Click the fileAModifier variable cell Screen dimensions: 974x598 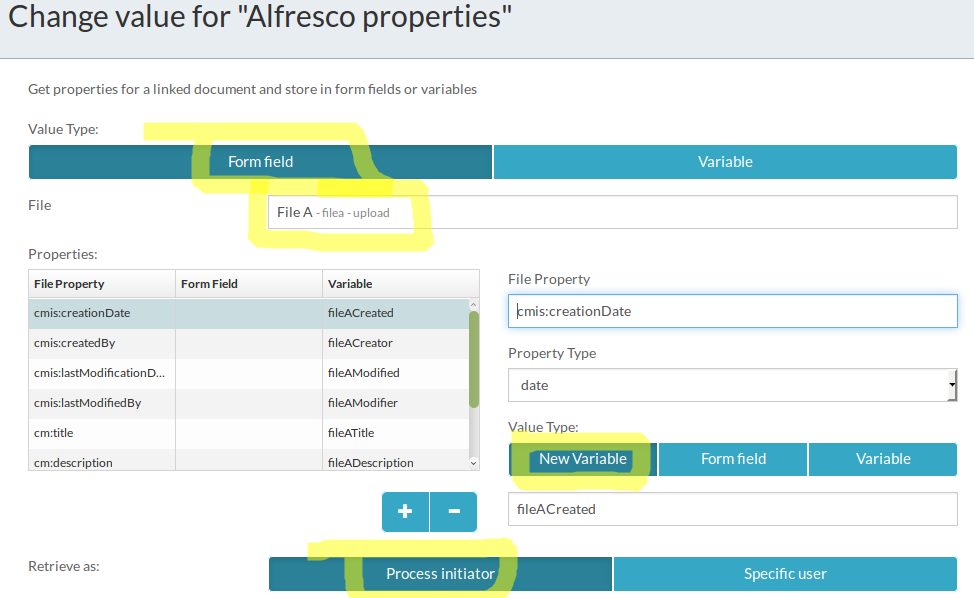coord(396,403)
